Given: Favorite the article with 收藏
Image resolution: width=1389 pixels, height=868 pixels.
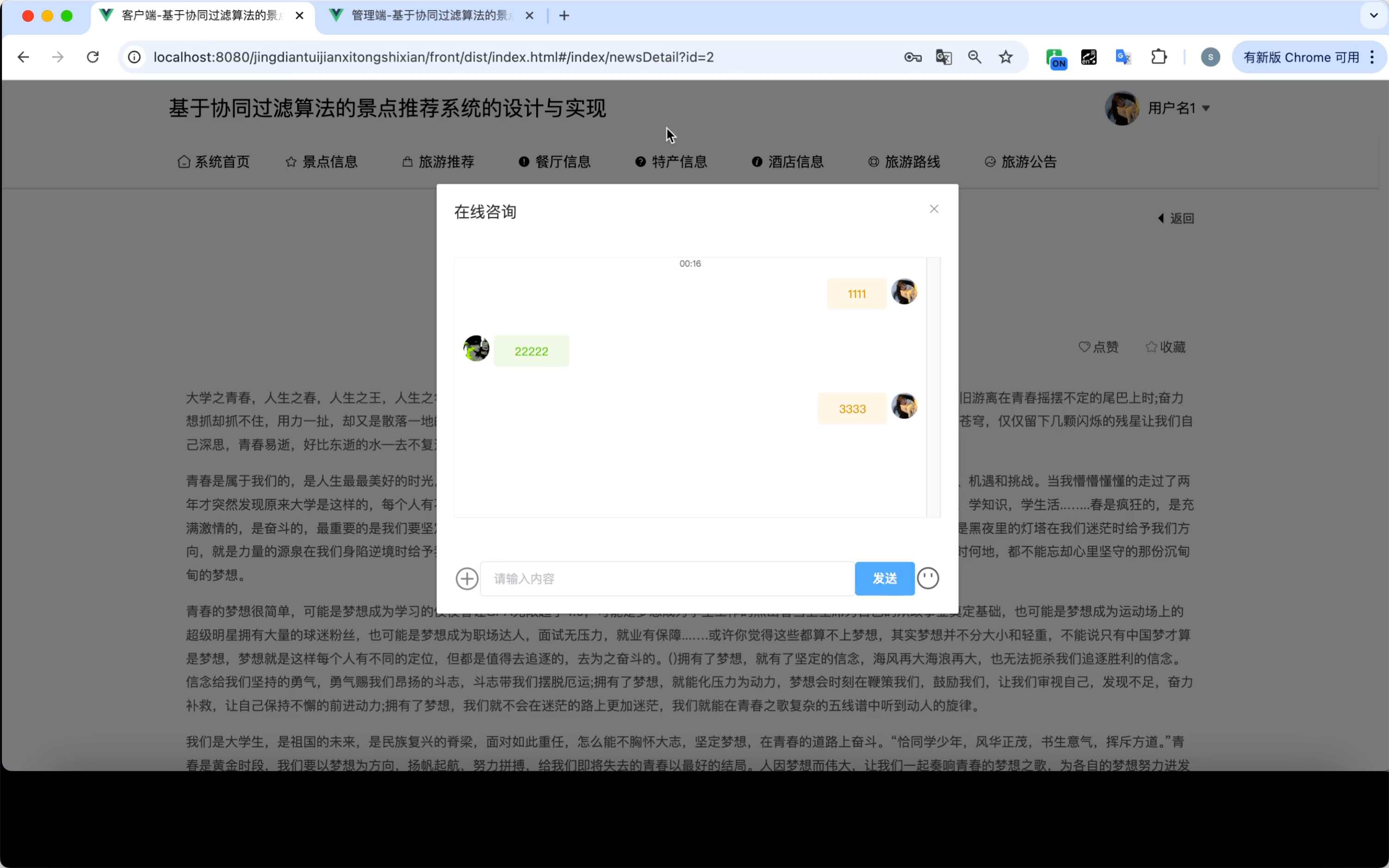Looking at the screenshot, I should click(x=1166, y=347).
